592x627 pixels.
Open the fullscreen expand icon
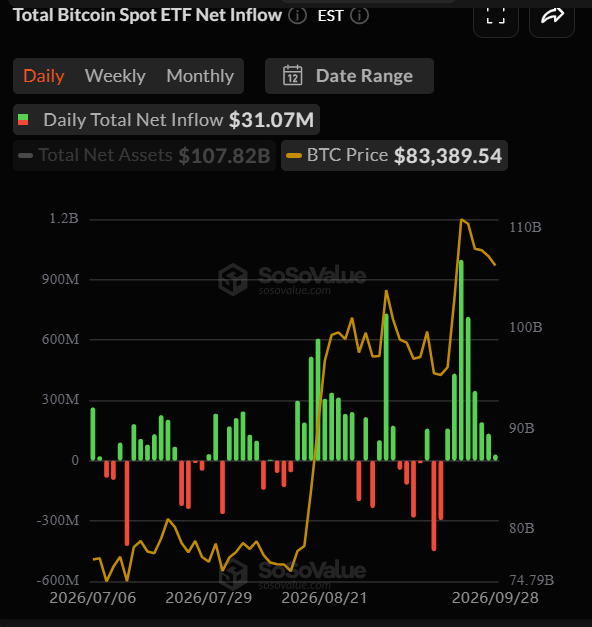[496, 17]
